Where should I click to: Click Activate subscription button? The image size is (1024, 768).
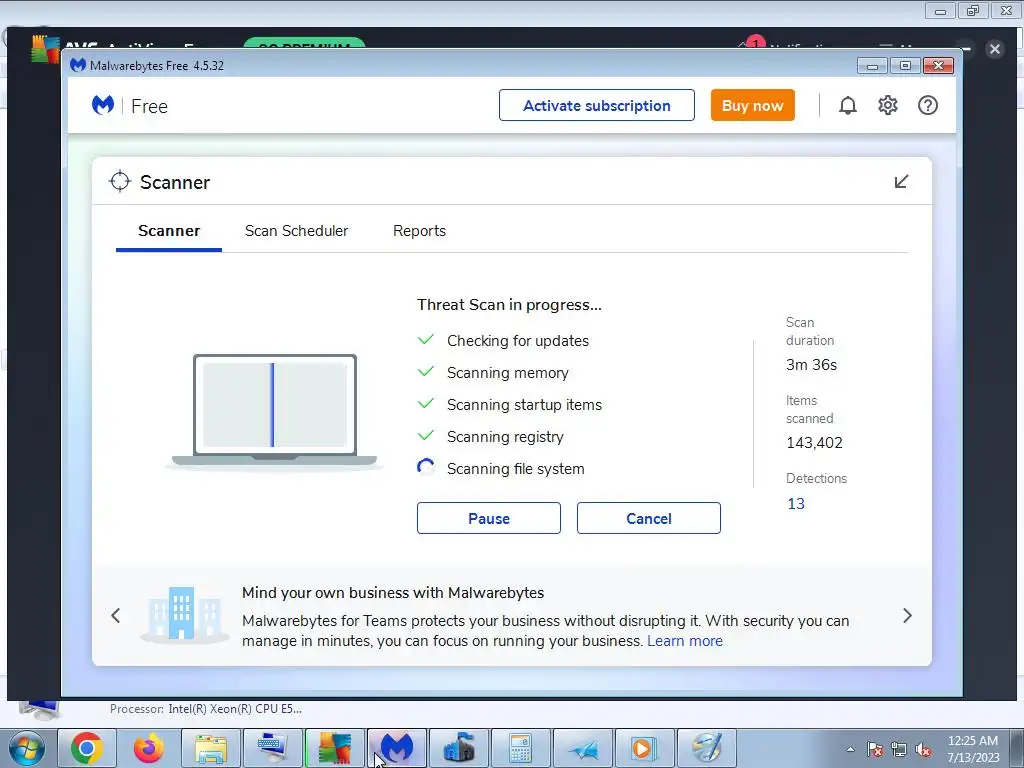pyautogui.click(x=597, y=105)
